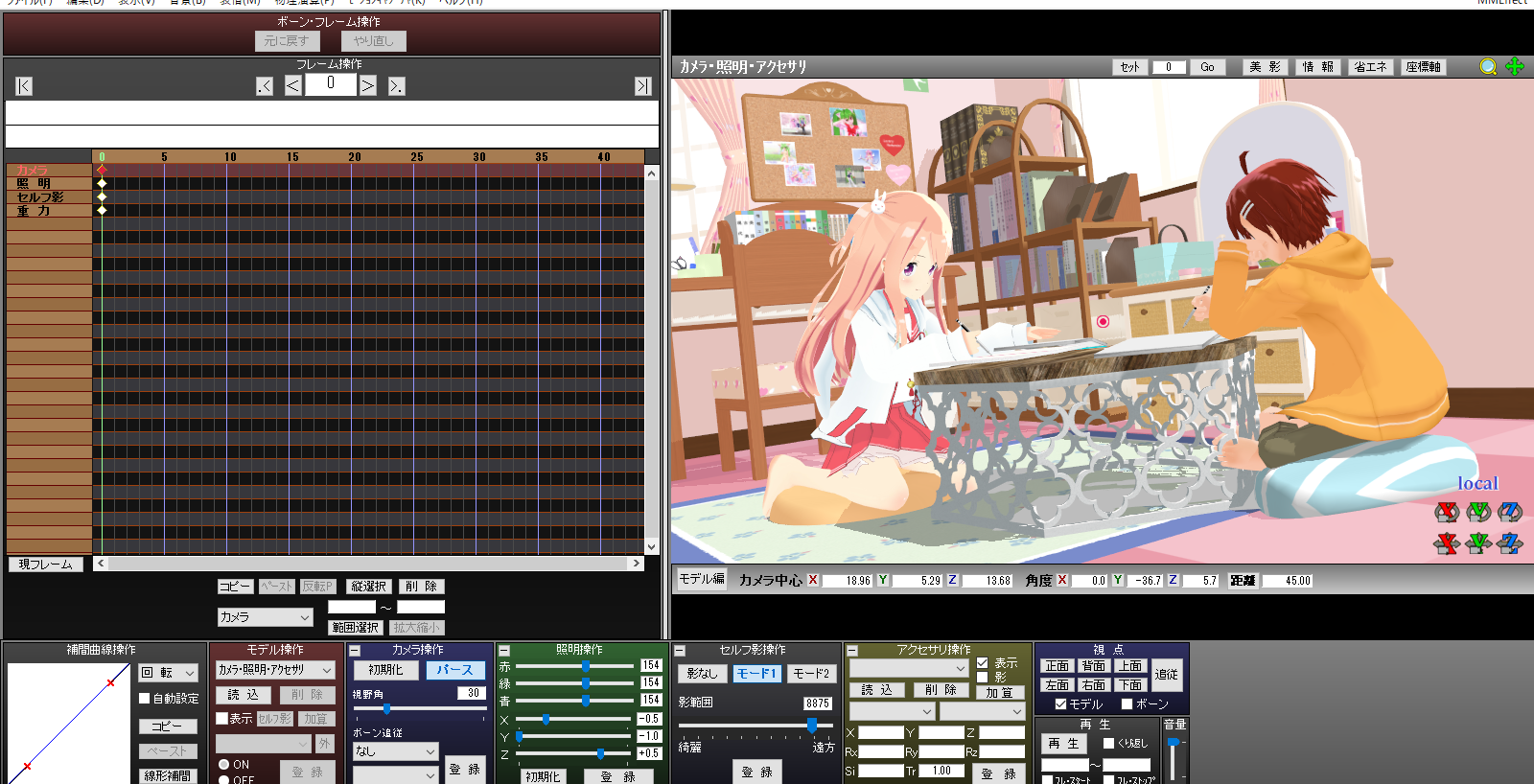The width and height of the screenshot is (1534, 784).
Task: Open the ボーン追従 なし dropdown
Action: 396,751
